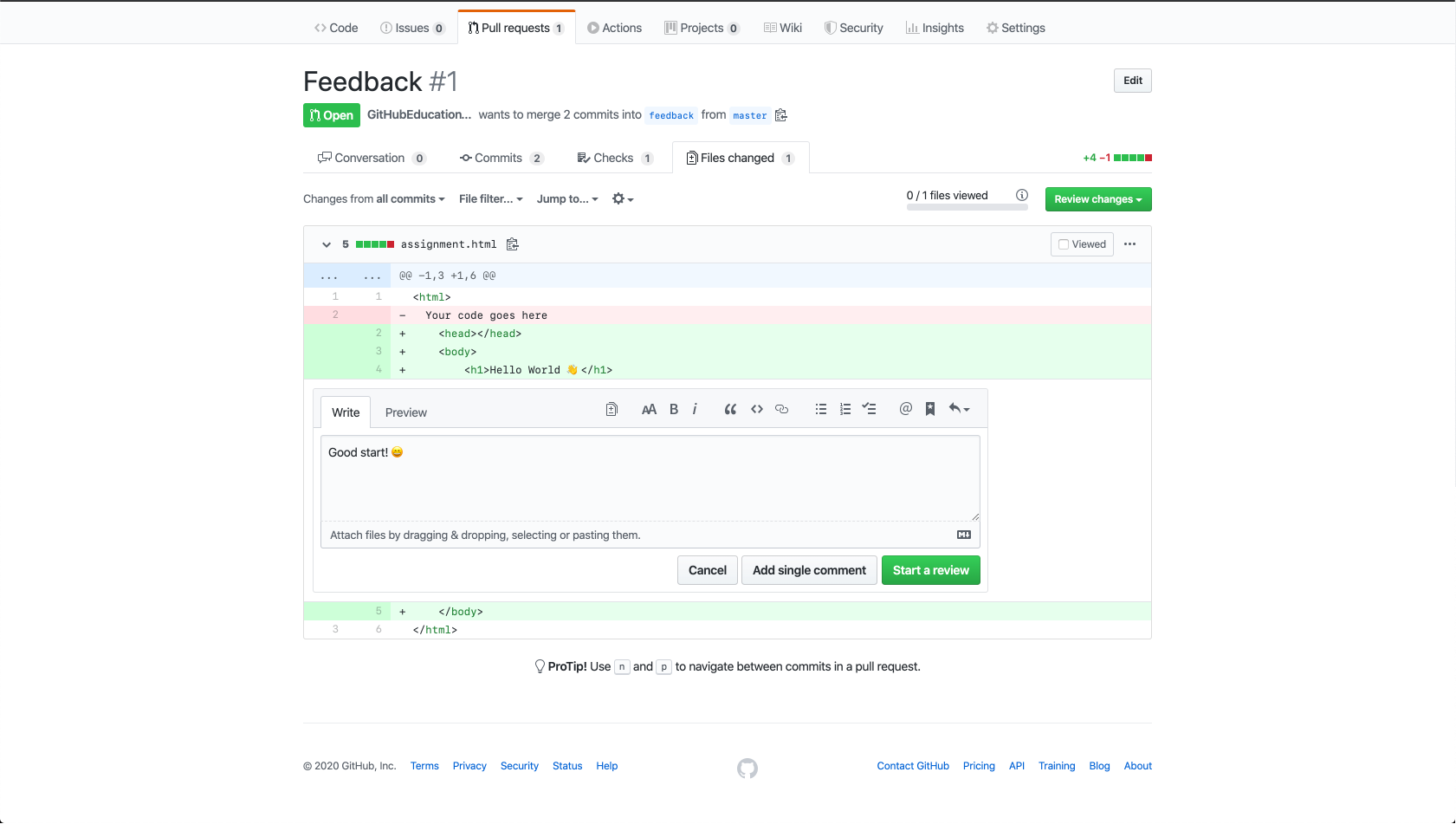Collapse the assignment.html diff
The width and height of the screenshot is (1456, 824).
[327, 244]
